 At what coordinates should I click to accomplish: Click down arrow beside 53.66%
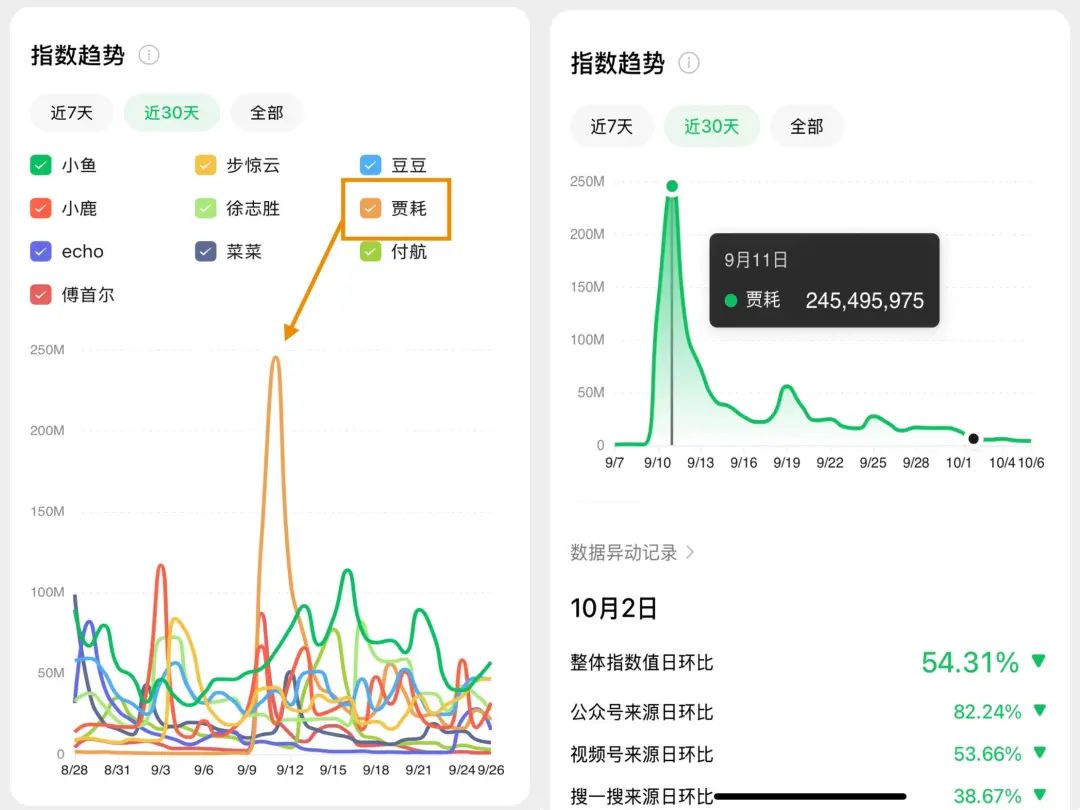click(x=1040, y=753)
